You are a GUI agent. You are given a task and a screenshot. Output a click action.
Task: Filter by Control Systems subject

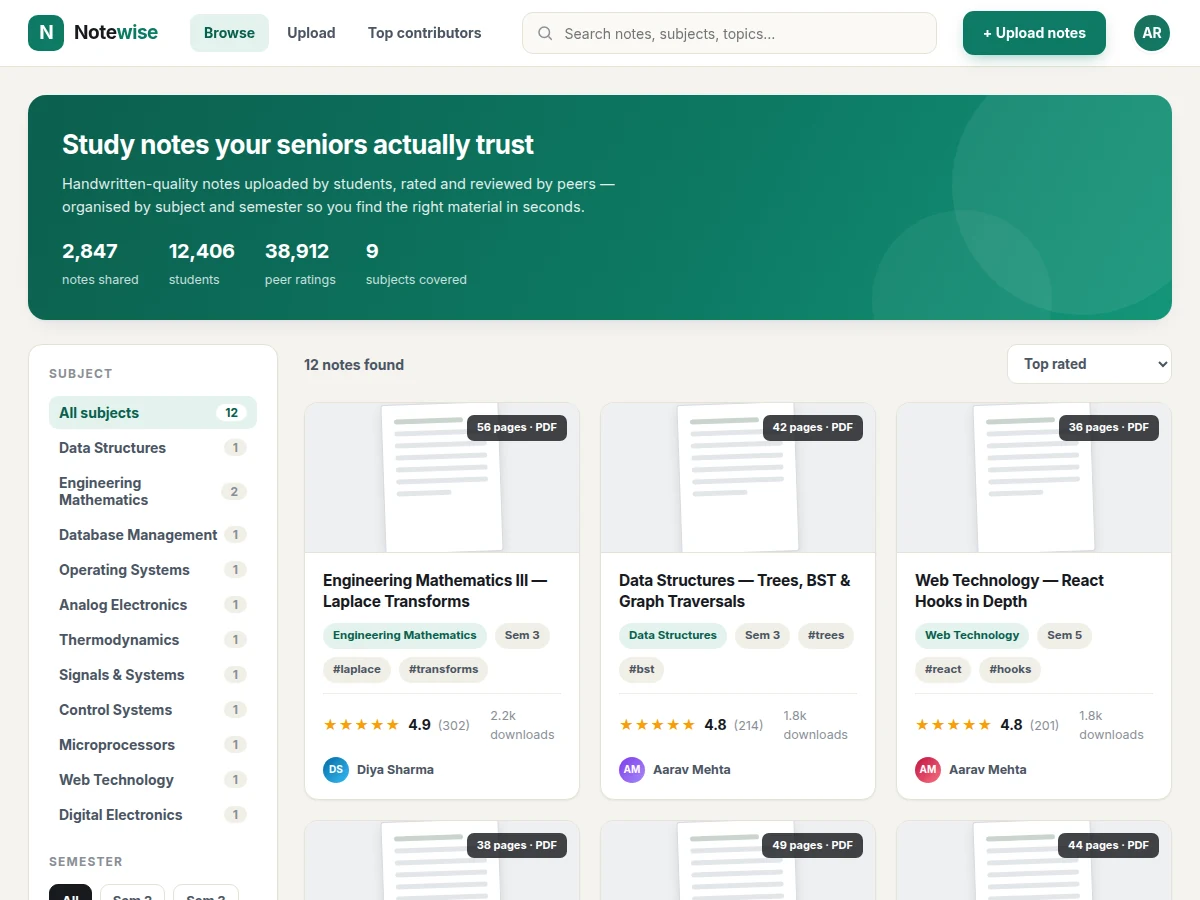click(x=153, y=709)
